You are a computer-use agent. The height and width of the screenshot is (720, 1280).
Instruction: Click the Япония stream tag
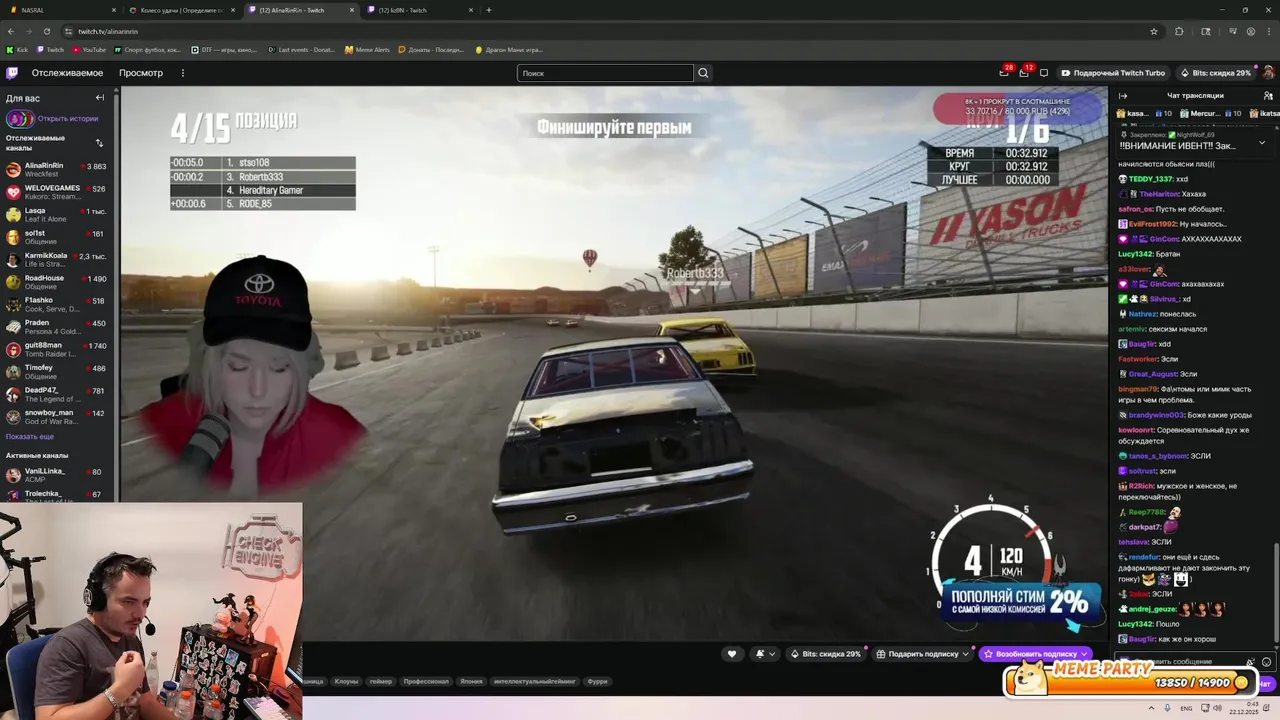(x=471, y=681)
